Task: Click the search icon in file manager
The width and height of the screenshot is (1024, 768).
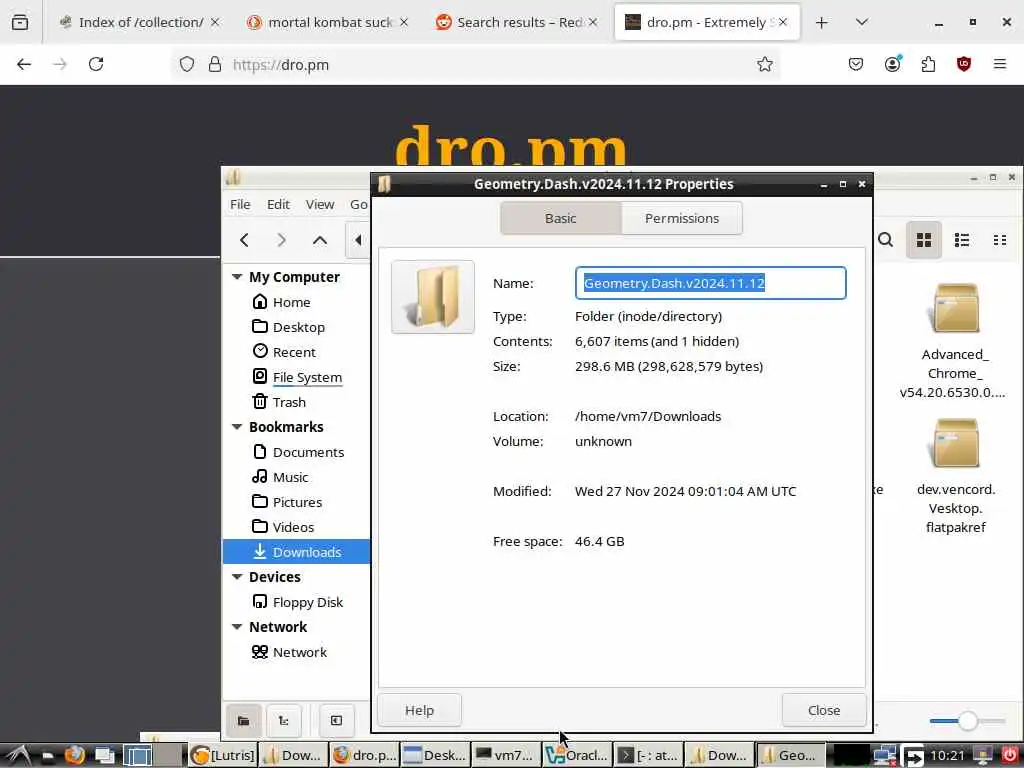Action: 886,240
